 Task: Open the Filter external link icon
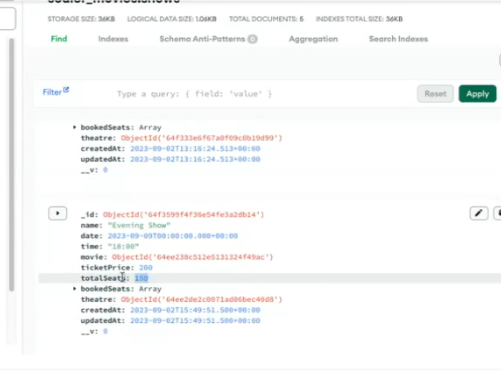66,90
